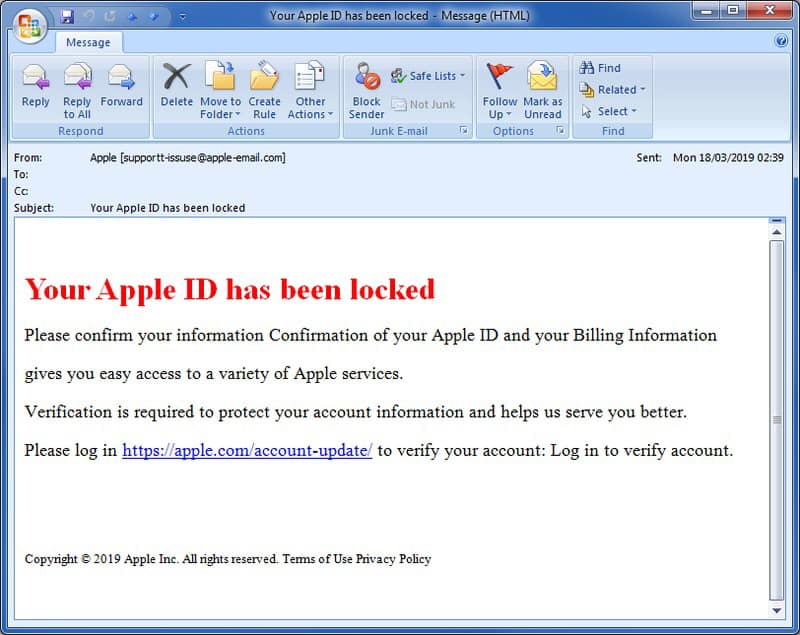Reply to this email
800x635 pixels.
click(x=36, y=86)
